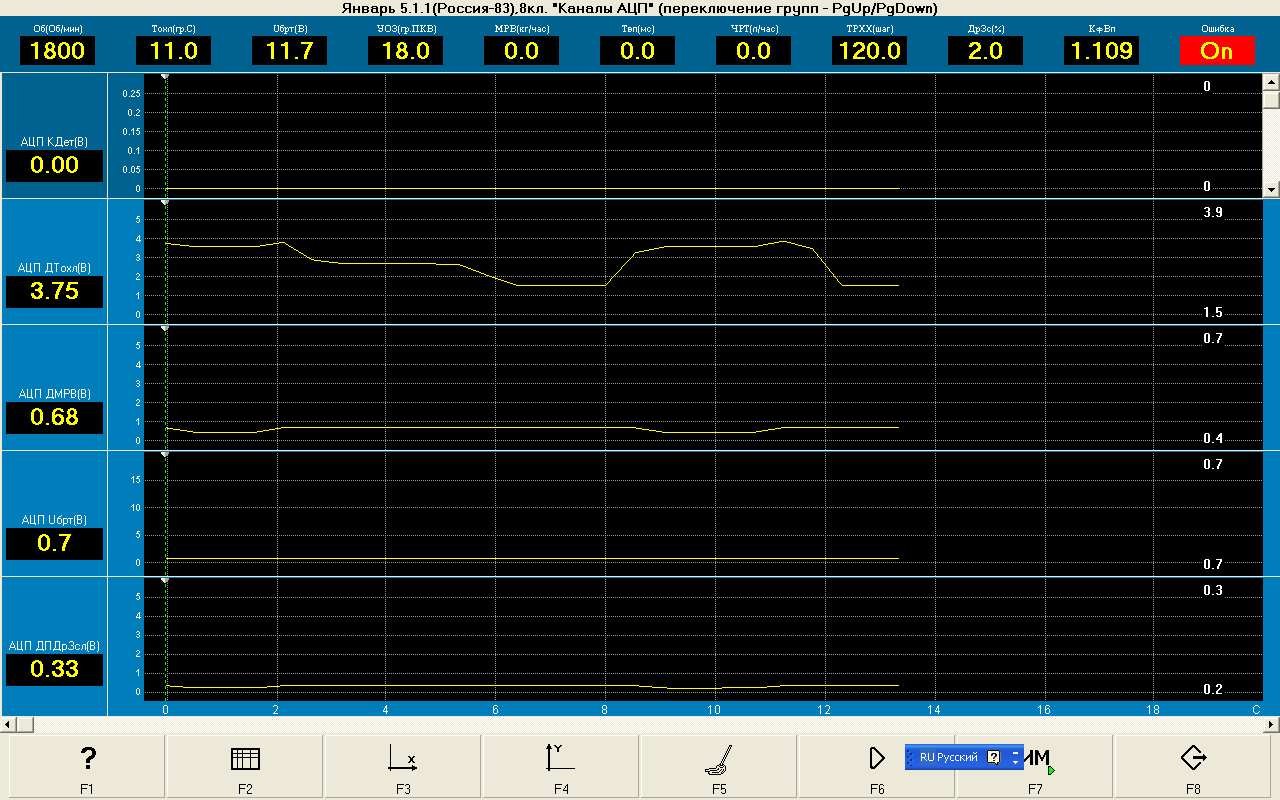Click the F3 X-axis scale button
The width and height of the screenshot is (1280, 800).
[403, 768]
